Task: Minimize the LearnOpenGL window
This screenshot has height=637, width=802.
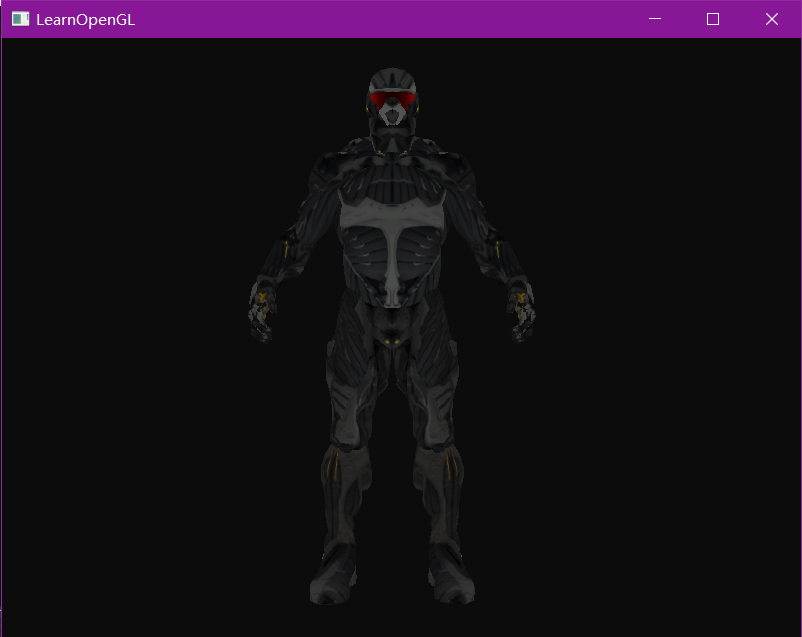Action: 655,19
